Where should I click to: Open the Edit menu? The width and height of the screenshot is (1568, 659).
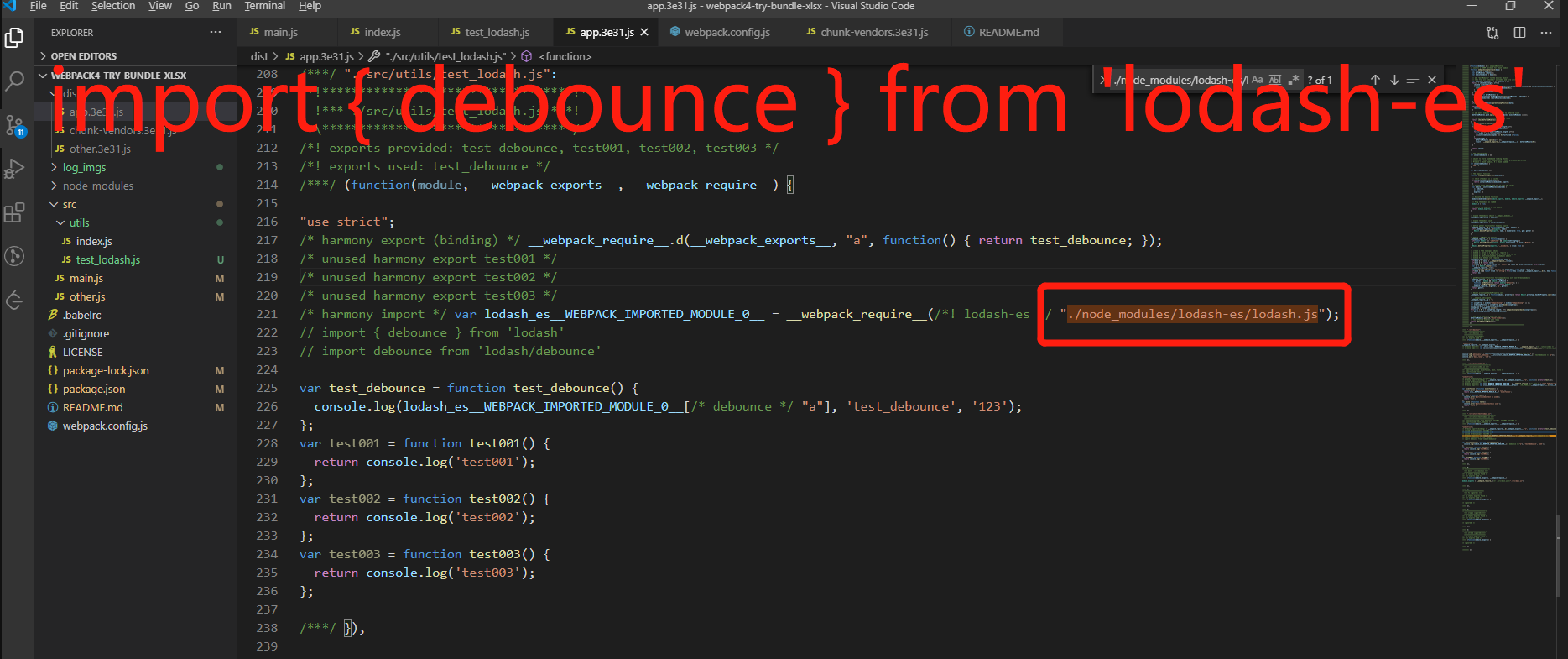pos(69,6)
